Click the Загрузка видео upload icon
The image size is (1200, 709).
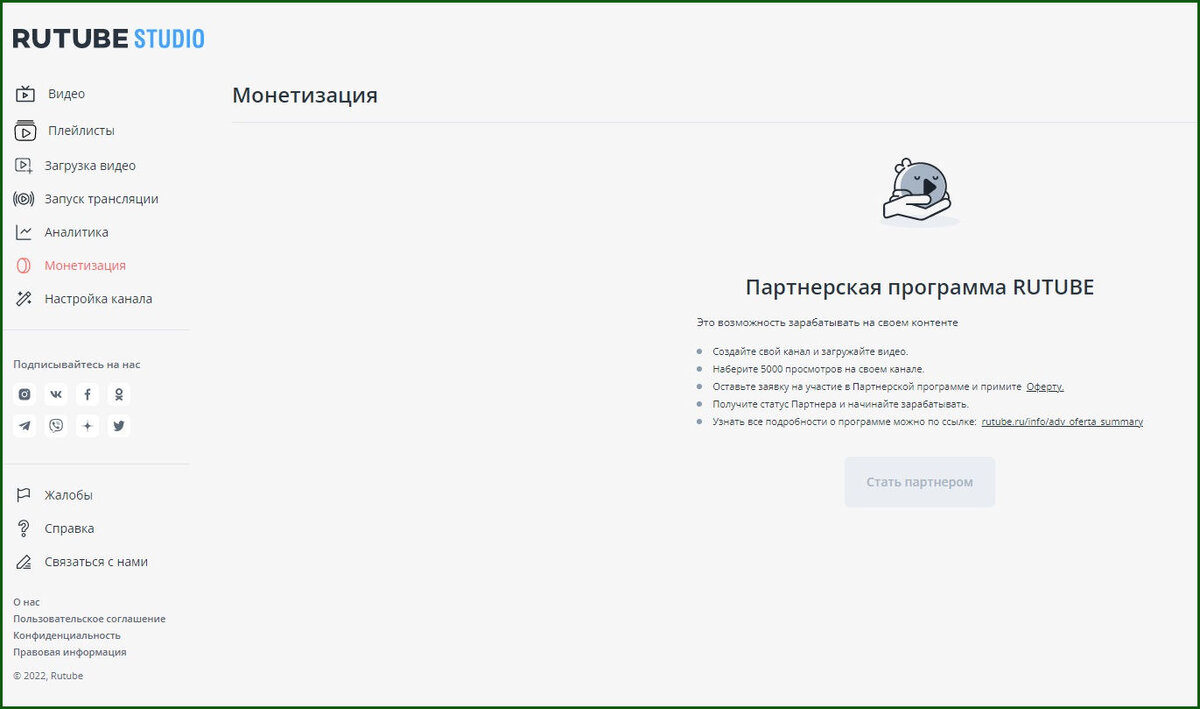click(25, 165)
